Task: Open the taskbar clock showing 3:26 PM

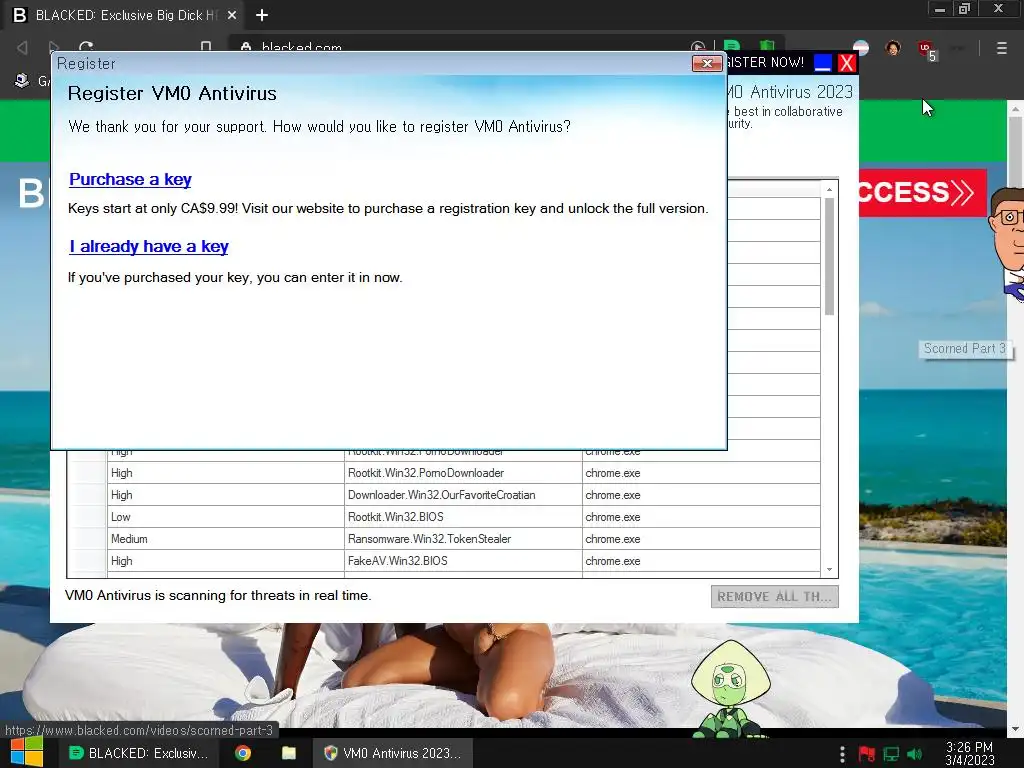Action: coord(969,754)
